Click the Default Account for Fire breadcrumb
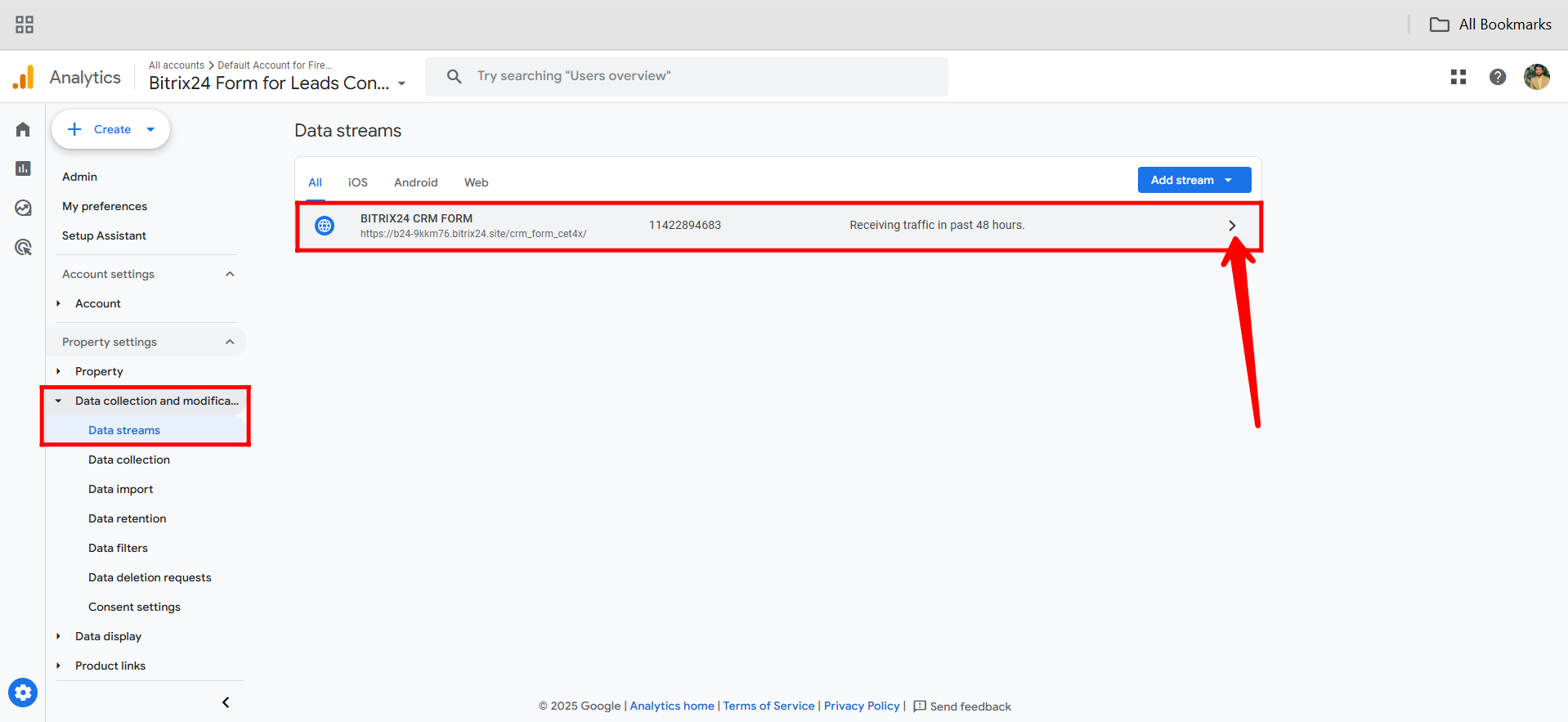 (275, 65)
